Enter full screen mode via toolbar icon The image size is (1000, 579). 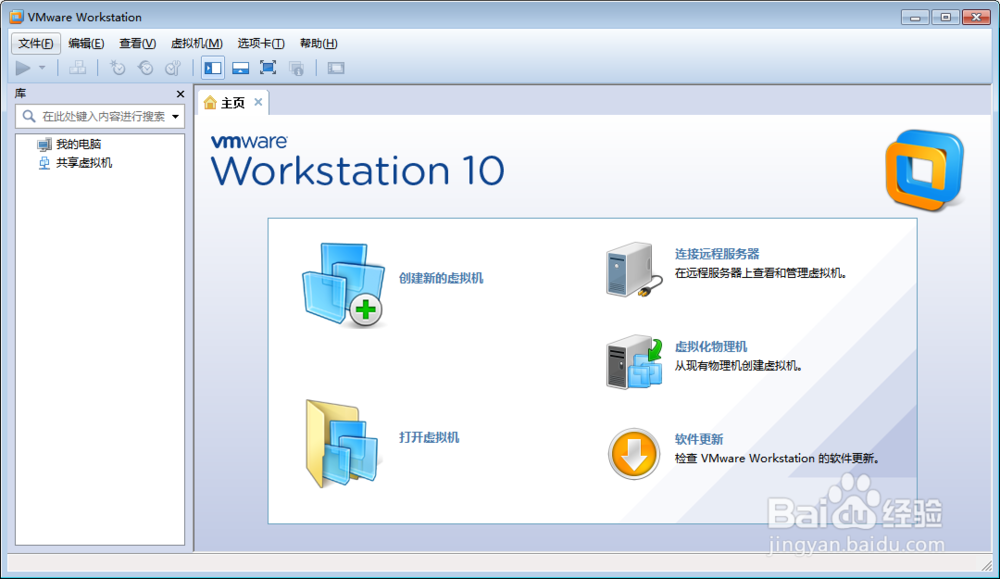[268, 68]
